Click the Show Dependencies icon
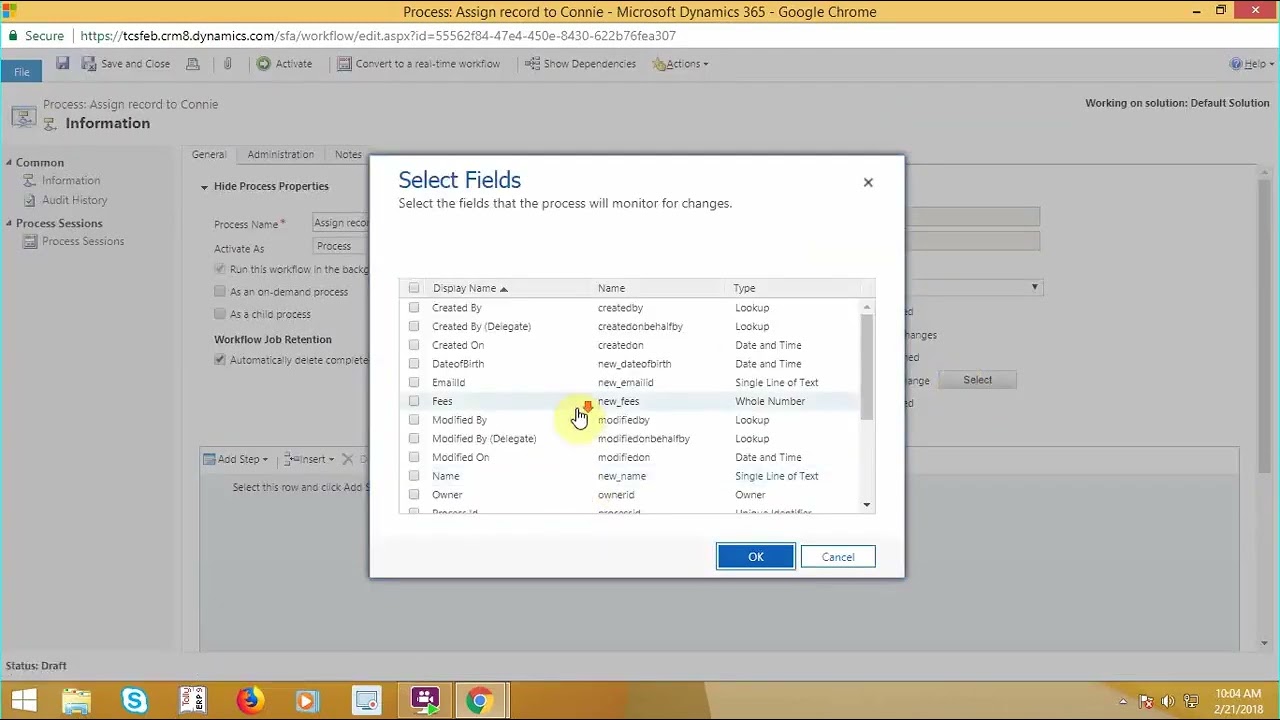 click(532, 63)
